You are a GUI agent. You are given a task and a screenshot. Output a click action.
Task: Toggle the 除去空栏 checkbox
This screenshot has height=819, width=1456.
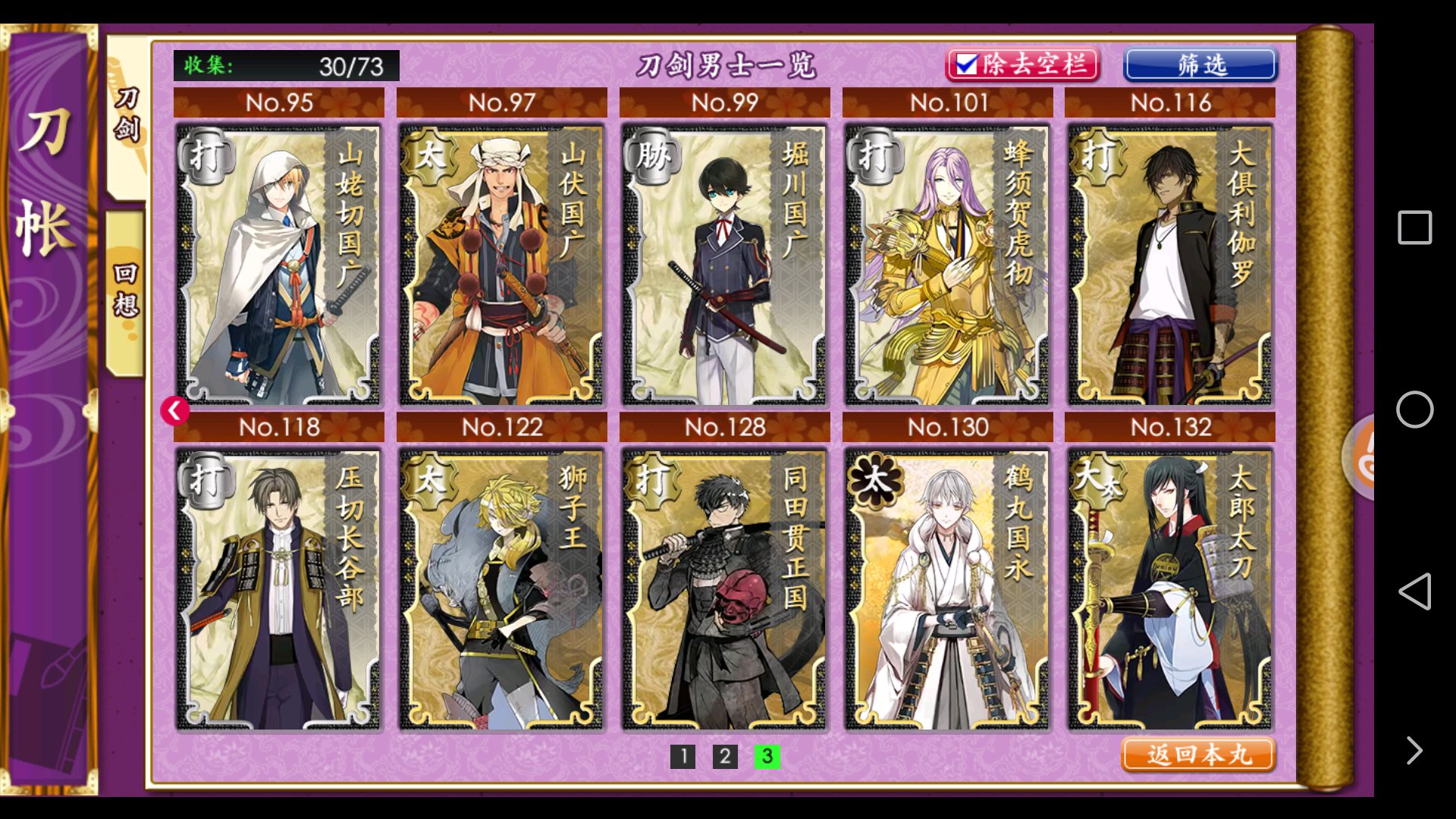1023,64
